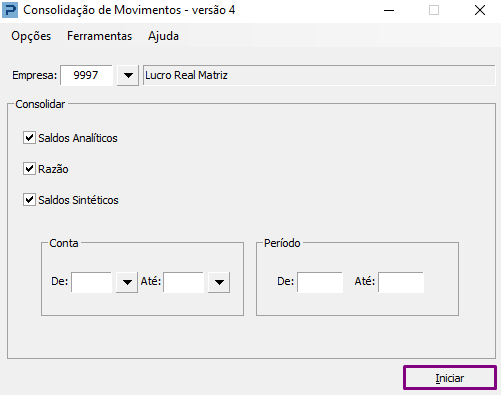501x395 pixels.
Task: Click the Período Até date field
Action: 401,282
